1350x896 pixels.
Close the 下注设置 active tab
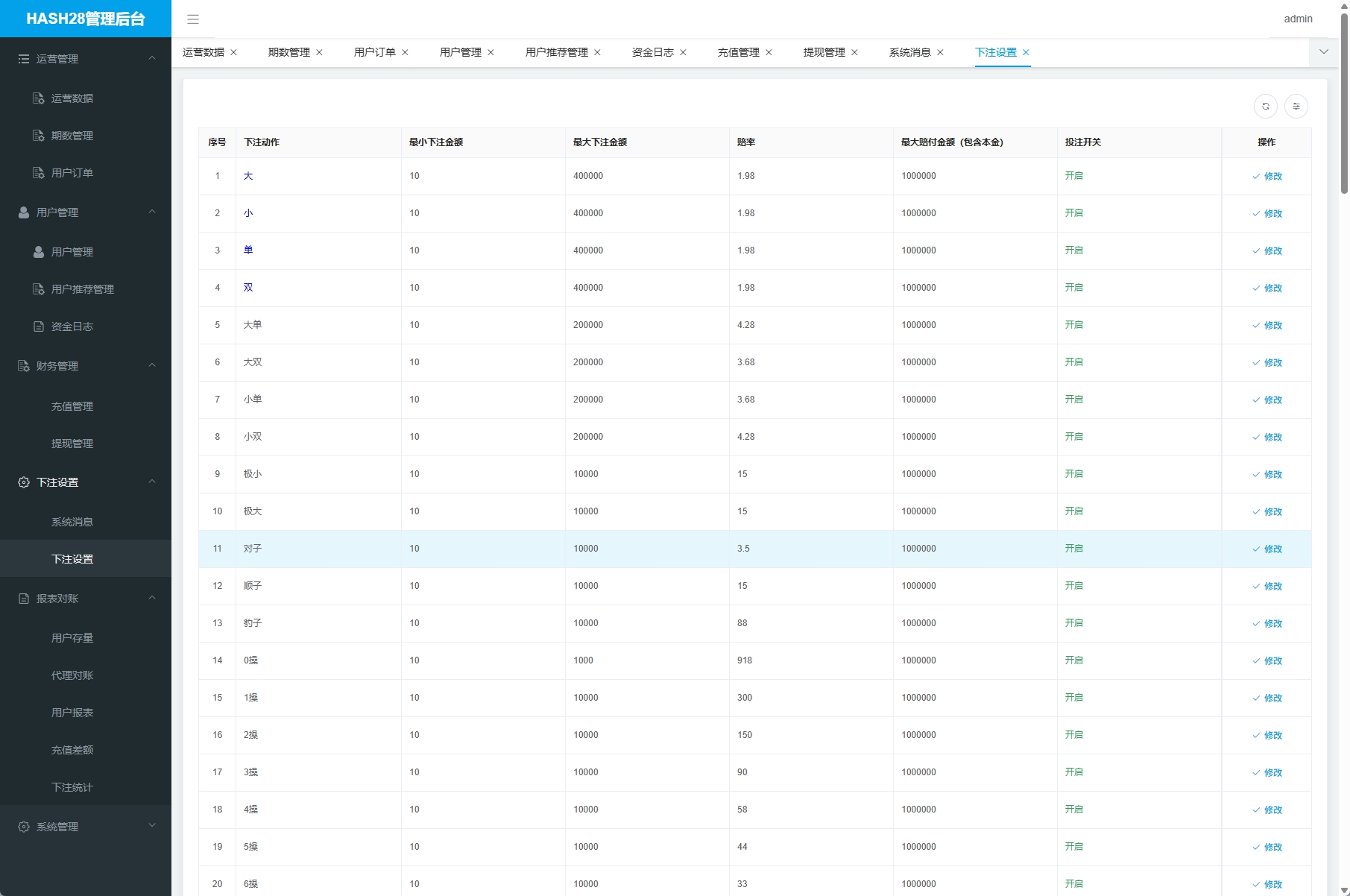[x=1026, y=52]
